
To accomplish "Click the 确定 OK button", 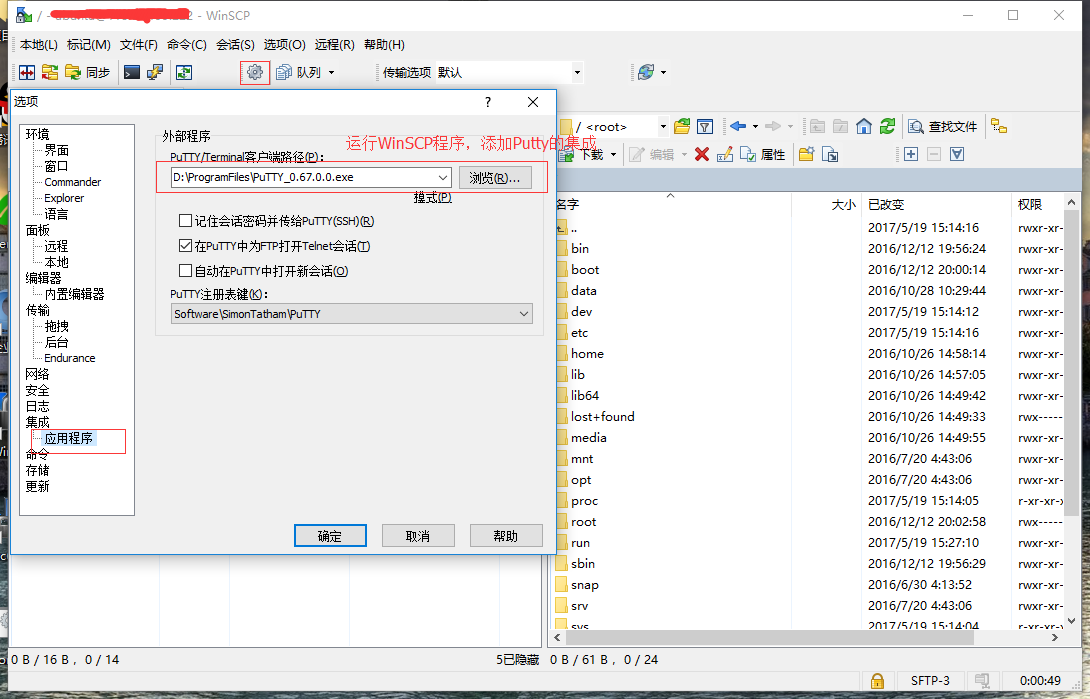I will [x=330, y=536].
